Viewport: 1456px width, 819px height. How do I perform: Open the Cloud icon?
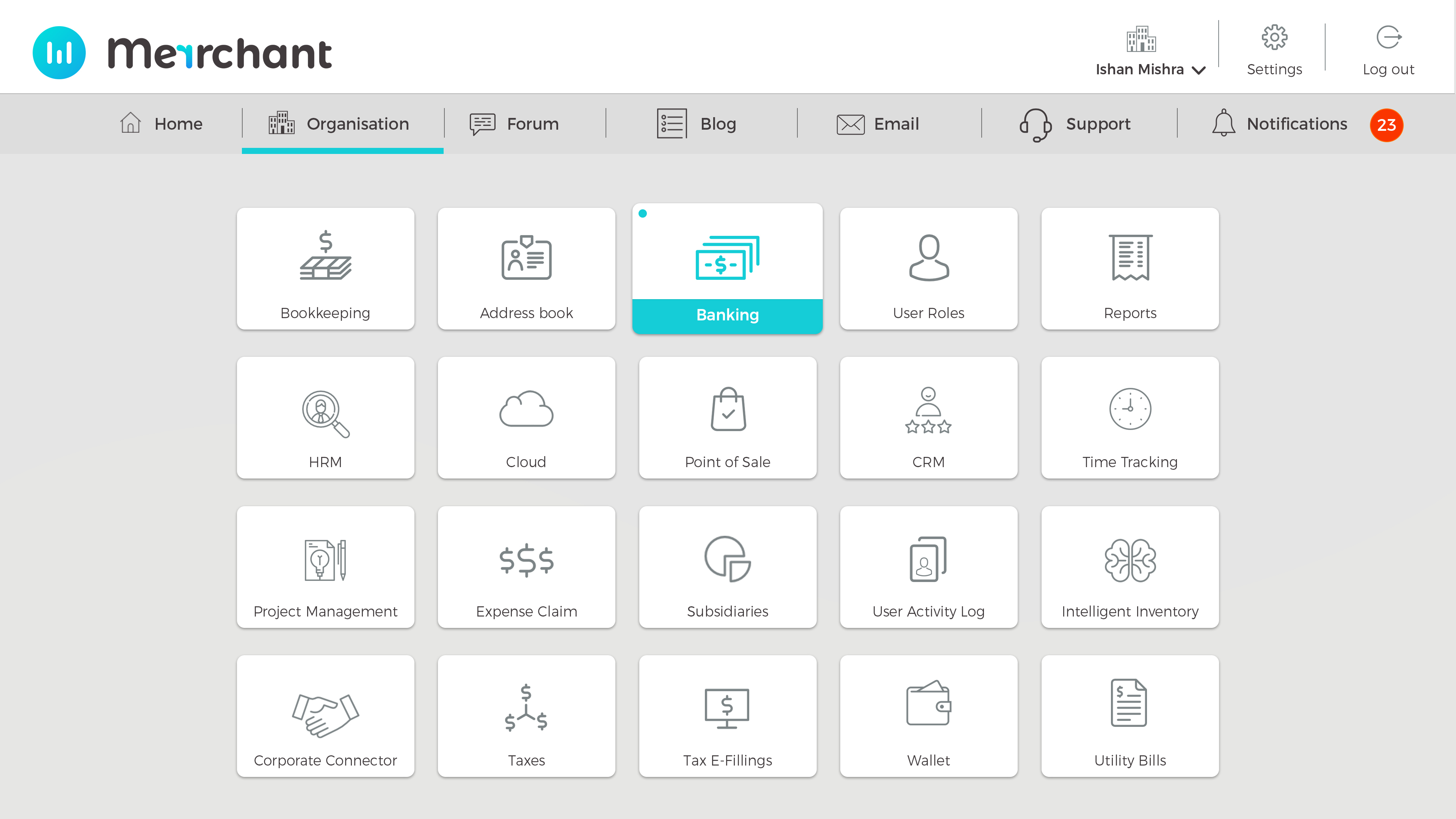coord(526,408)
